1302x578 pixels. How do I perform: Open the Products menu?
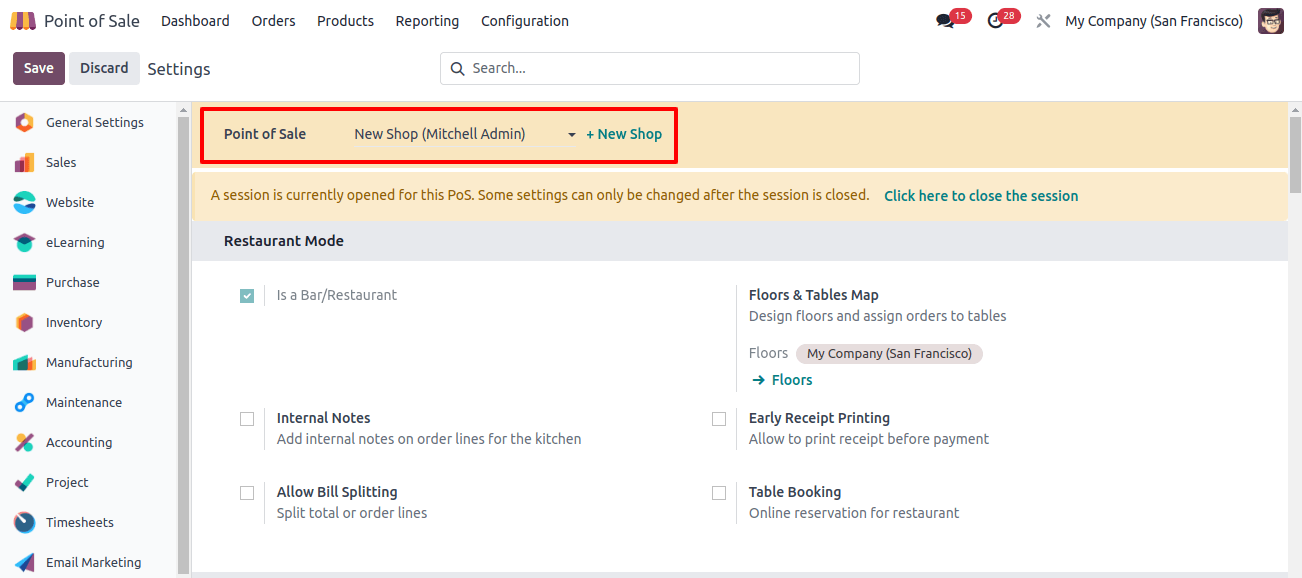pyautogui.click(x=345, y=21)
